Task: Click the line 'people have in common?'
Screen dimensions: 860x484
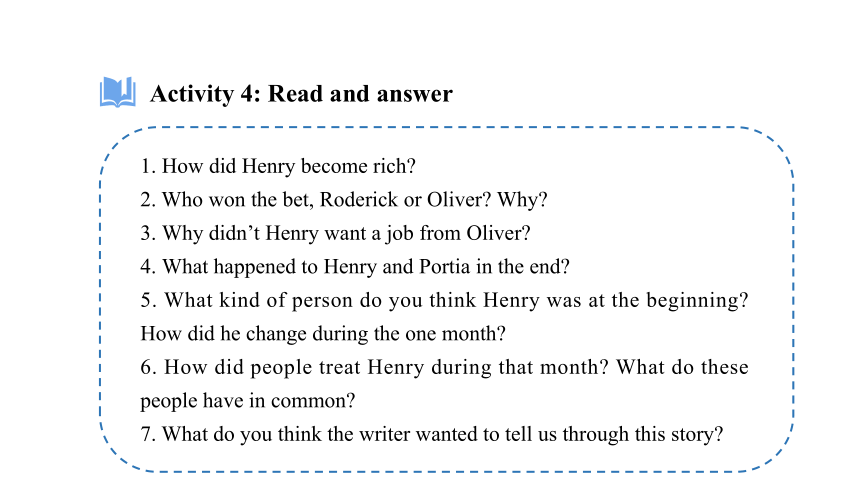Action: [x=248, y=401]
